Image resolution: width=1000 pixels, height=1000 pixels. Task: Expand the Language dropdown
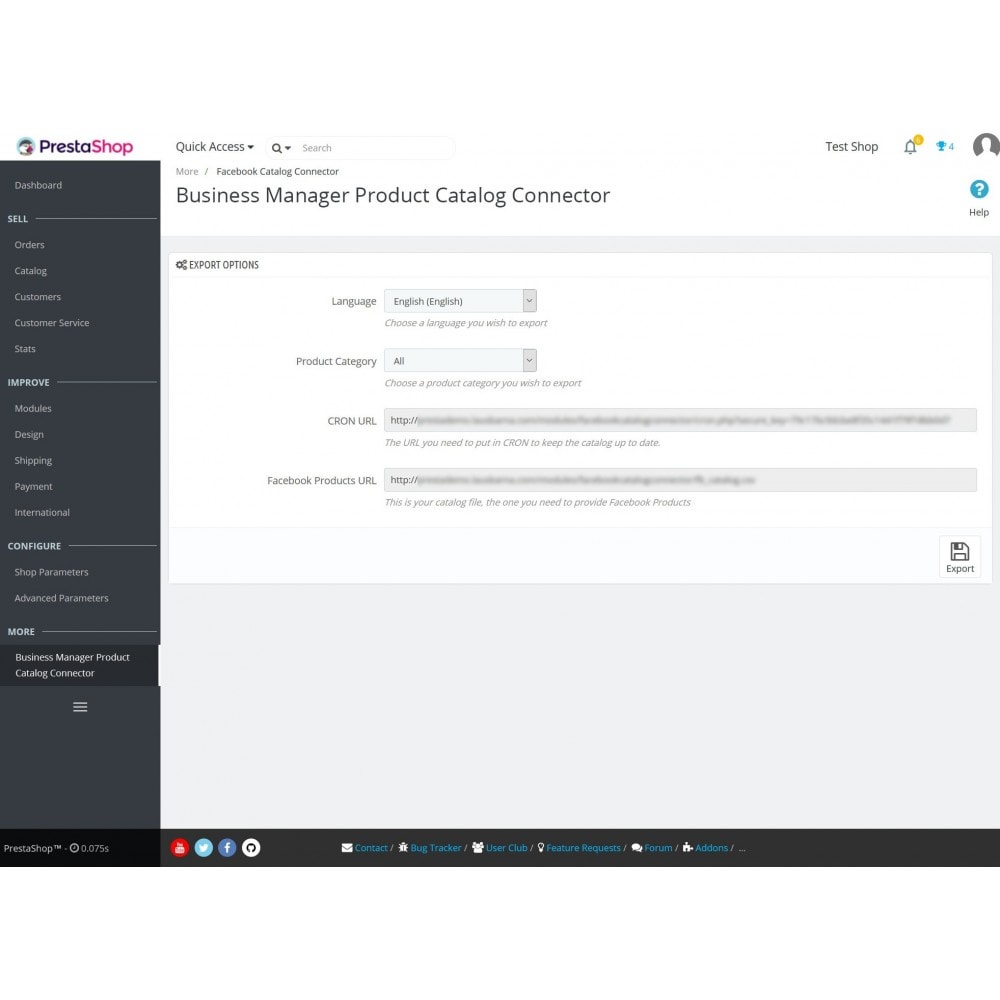460,301
